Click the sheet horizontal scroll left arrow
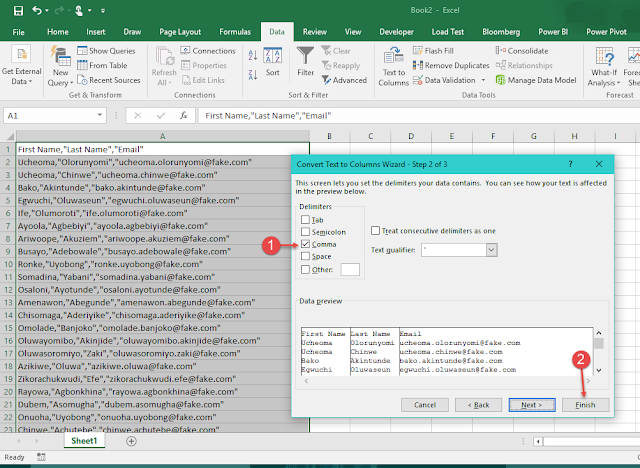Viewport: 640px width, 468px height. pos(538,441)
